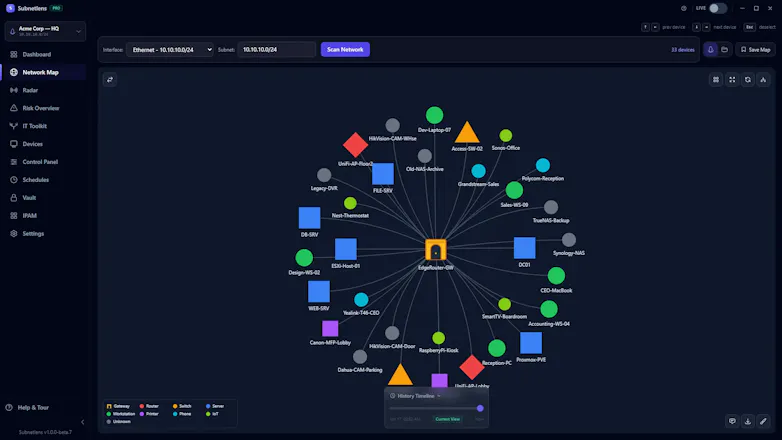Select the Yealink-T46-CEO phone node
This screenshot has width=782, height=440.
(x=361, y=300)
